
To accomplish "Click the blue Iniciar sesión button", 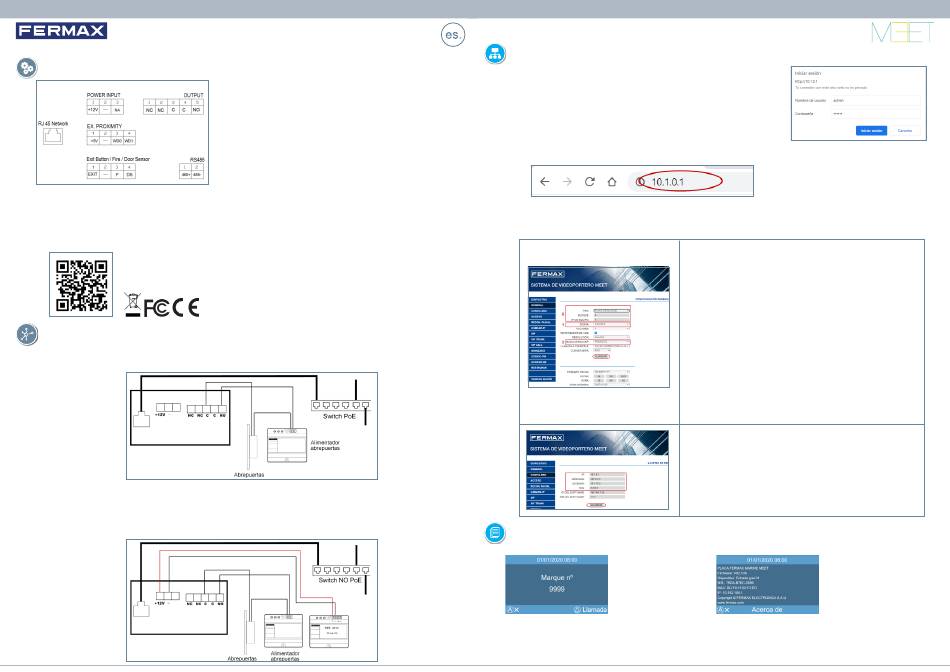I will coord(871,130).
